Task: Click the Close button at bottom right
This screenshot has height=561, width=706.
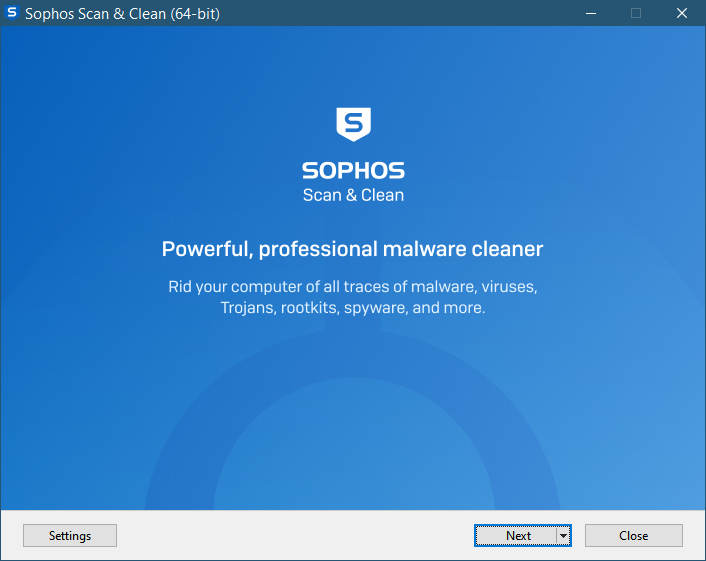Action: 634,535
